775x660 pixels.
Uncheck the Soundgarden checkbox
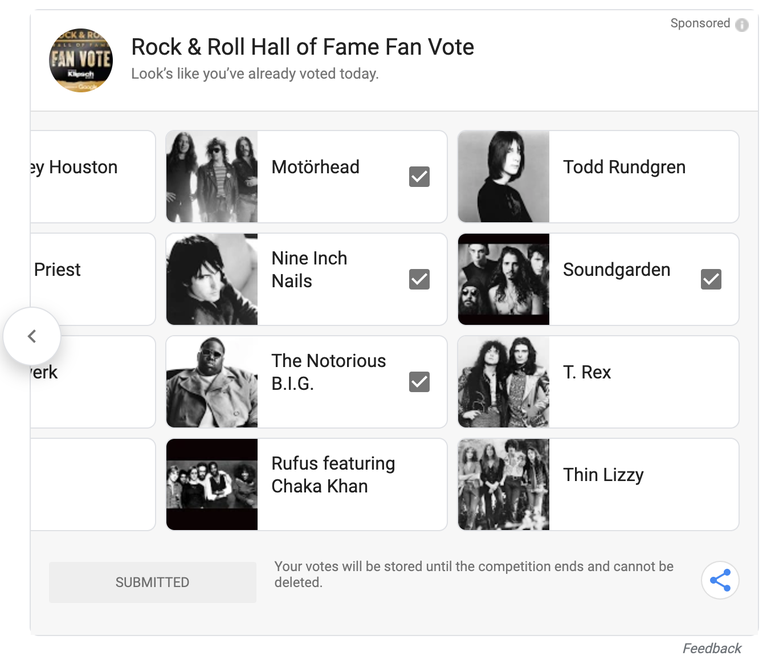711,280
